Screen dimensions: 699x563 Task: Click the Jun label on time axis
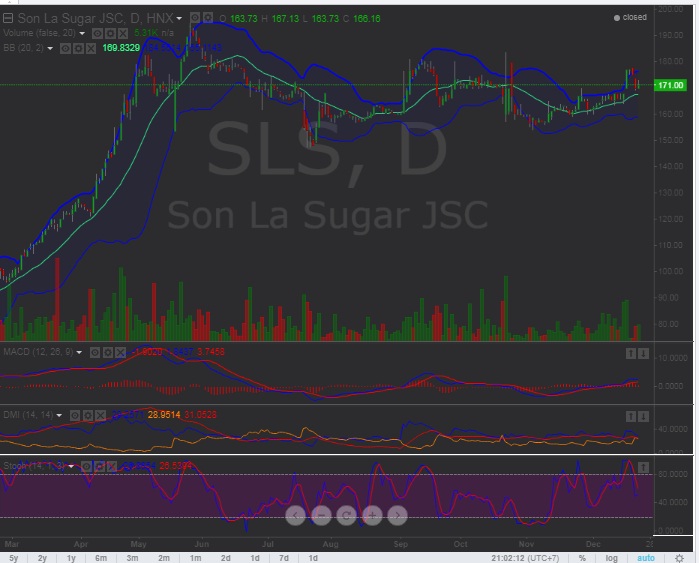point(201,544)
